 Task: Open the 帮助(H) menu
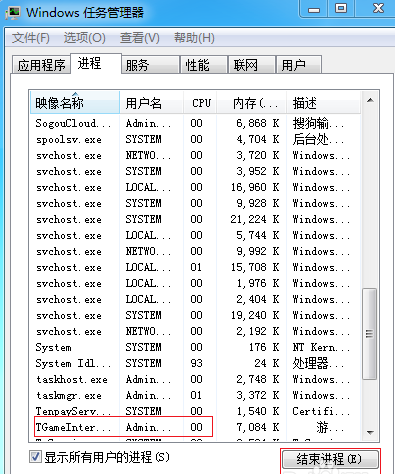[194, 38]
